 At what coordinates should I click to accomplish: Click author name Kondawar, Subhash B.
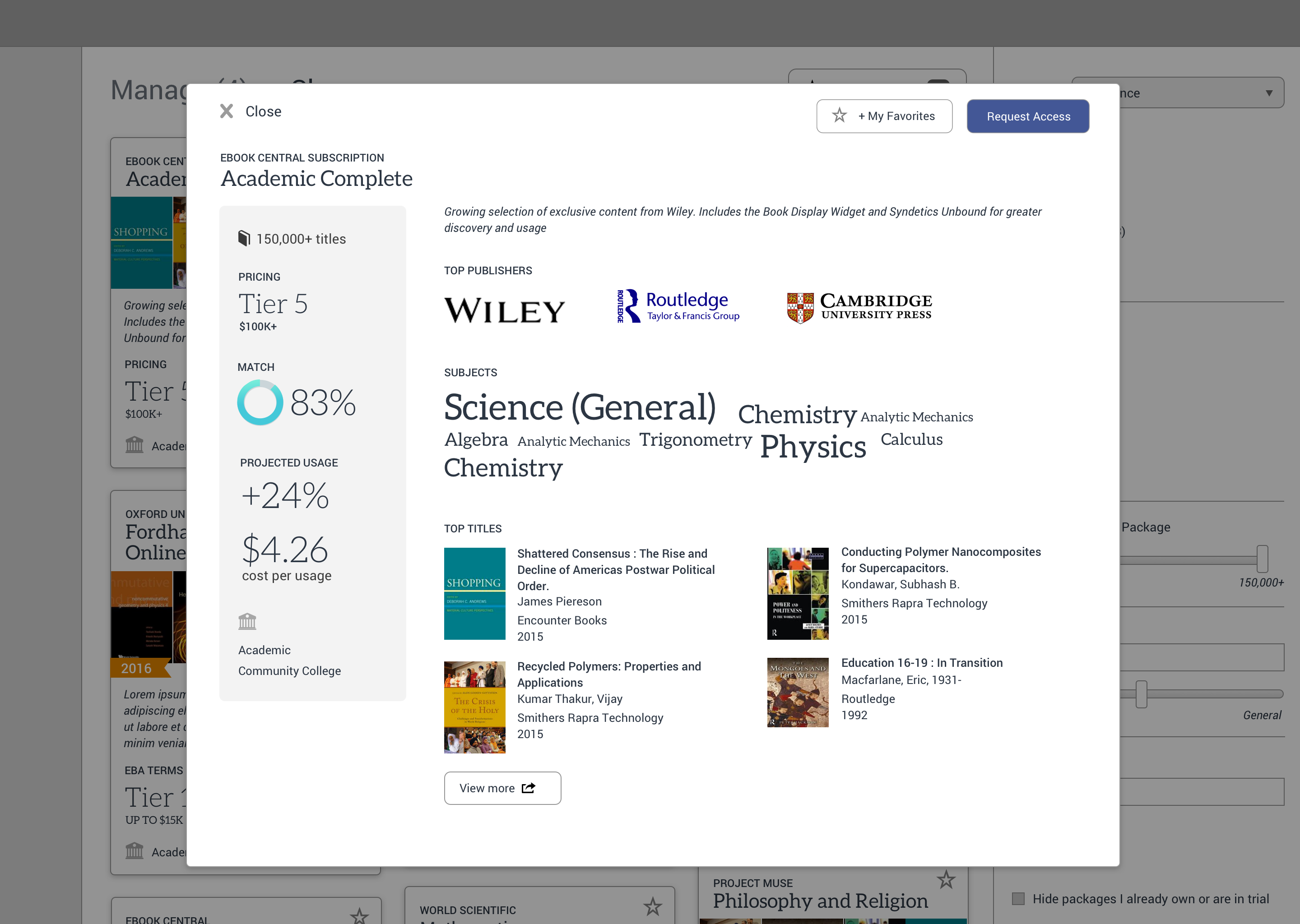(x=901, y=584)
